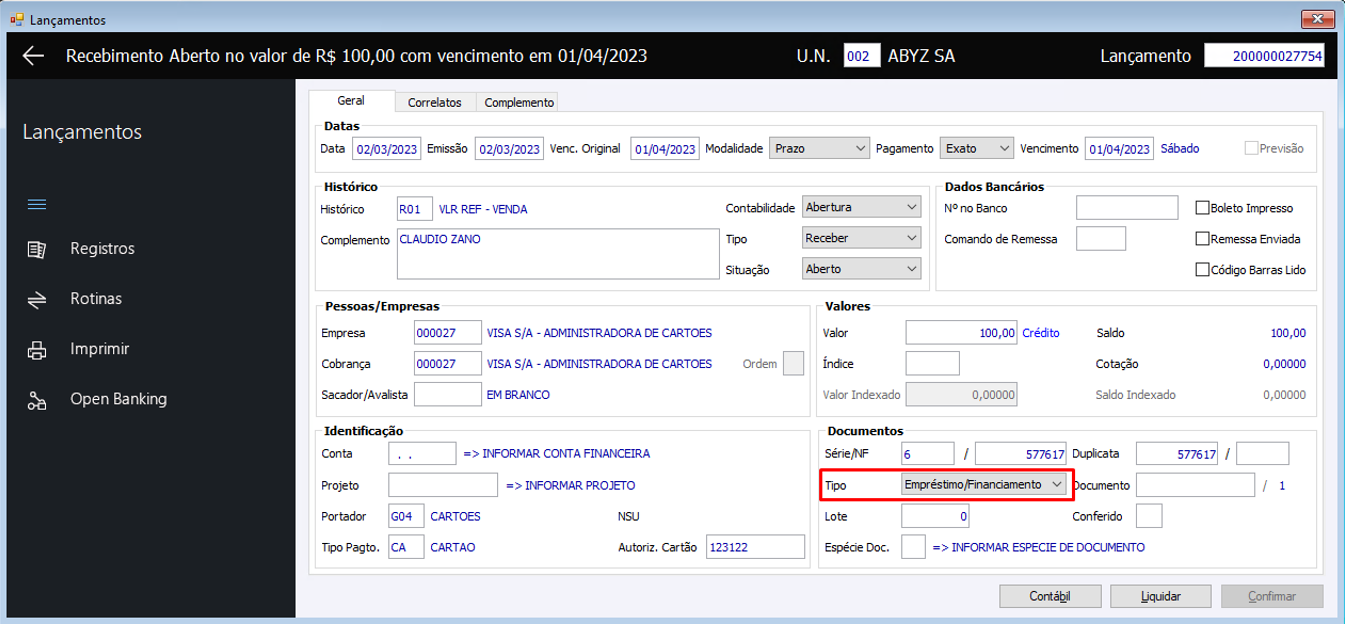1345x626 pixels.
Task: Click the INFORMAR PROJETO text
Action: click(570, 485)
